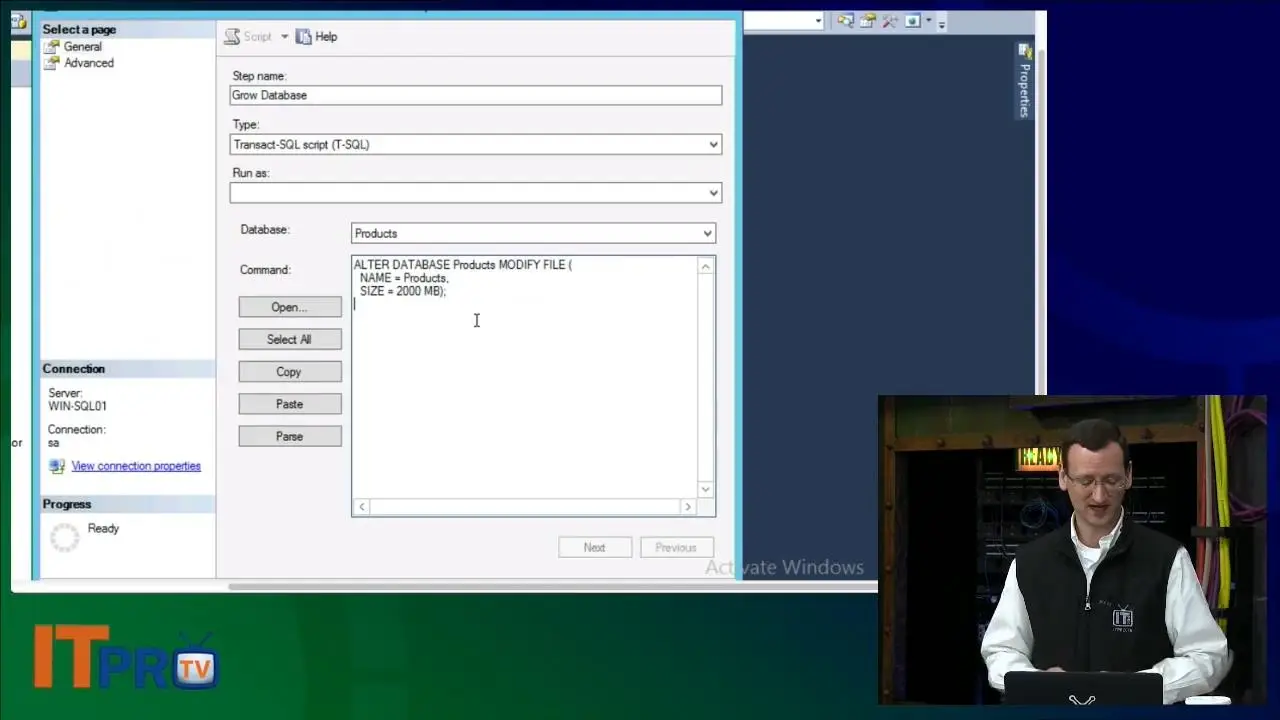Click the Open... button
The height and width of the screenshot is (720, 1280).
(289, 307)
